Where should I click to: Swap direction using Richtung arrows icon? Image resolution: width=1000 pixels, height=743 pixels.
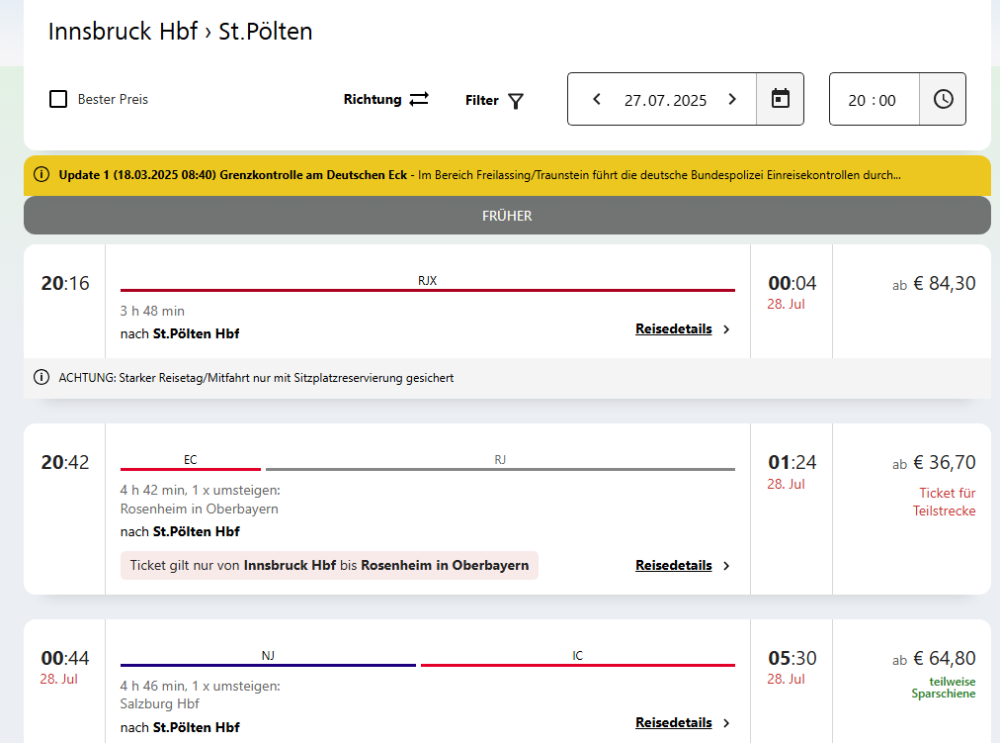(419, 99)
